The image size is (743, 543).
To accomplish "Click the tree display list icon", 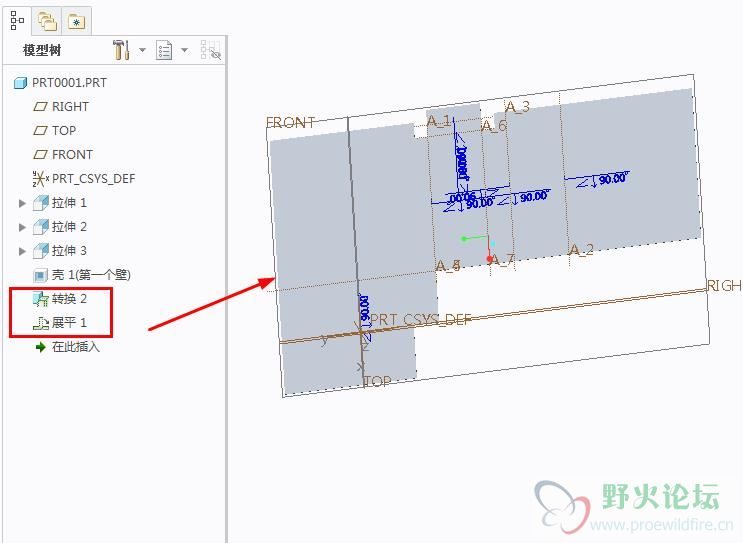I will tap(164, 50).
